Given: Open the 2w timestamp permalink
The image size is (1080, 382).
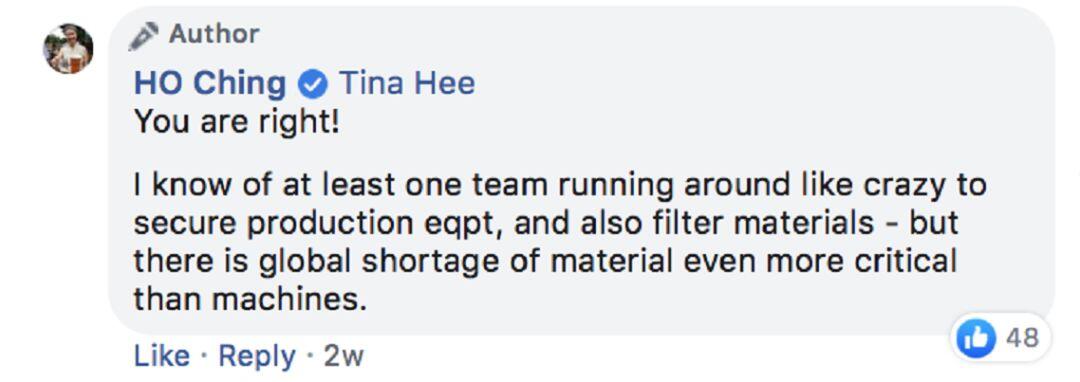Looking at the screenshot, I should tap(343, 357).
